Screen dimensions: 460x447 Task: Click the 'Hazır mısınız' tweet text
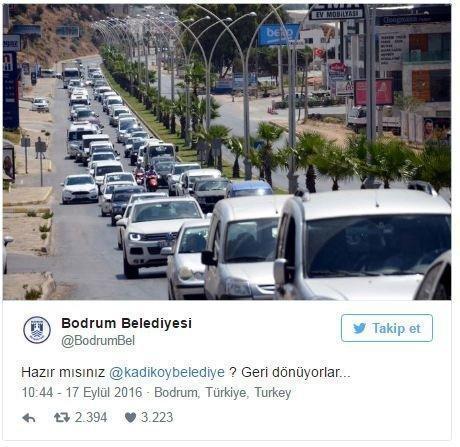pyautogui.click(x=63, y=372)
